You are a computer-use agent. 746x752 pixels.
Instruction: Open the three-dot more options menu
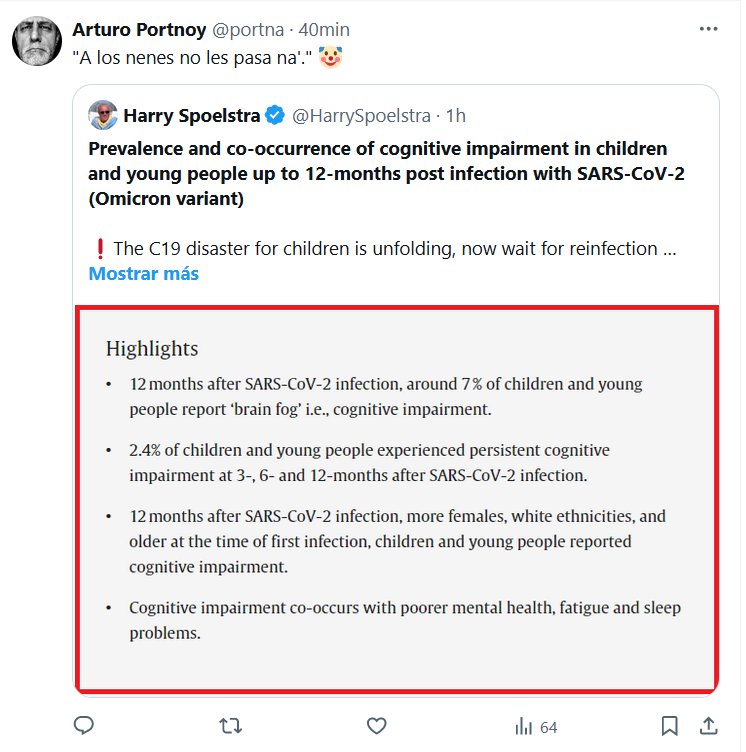point(708,29)
